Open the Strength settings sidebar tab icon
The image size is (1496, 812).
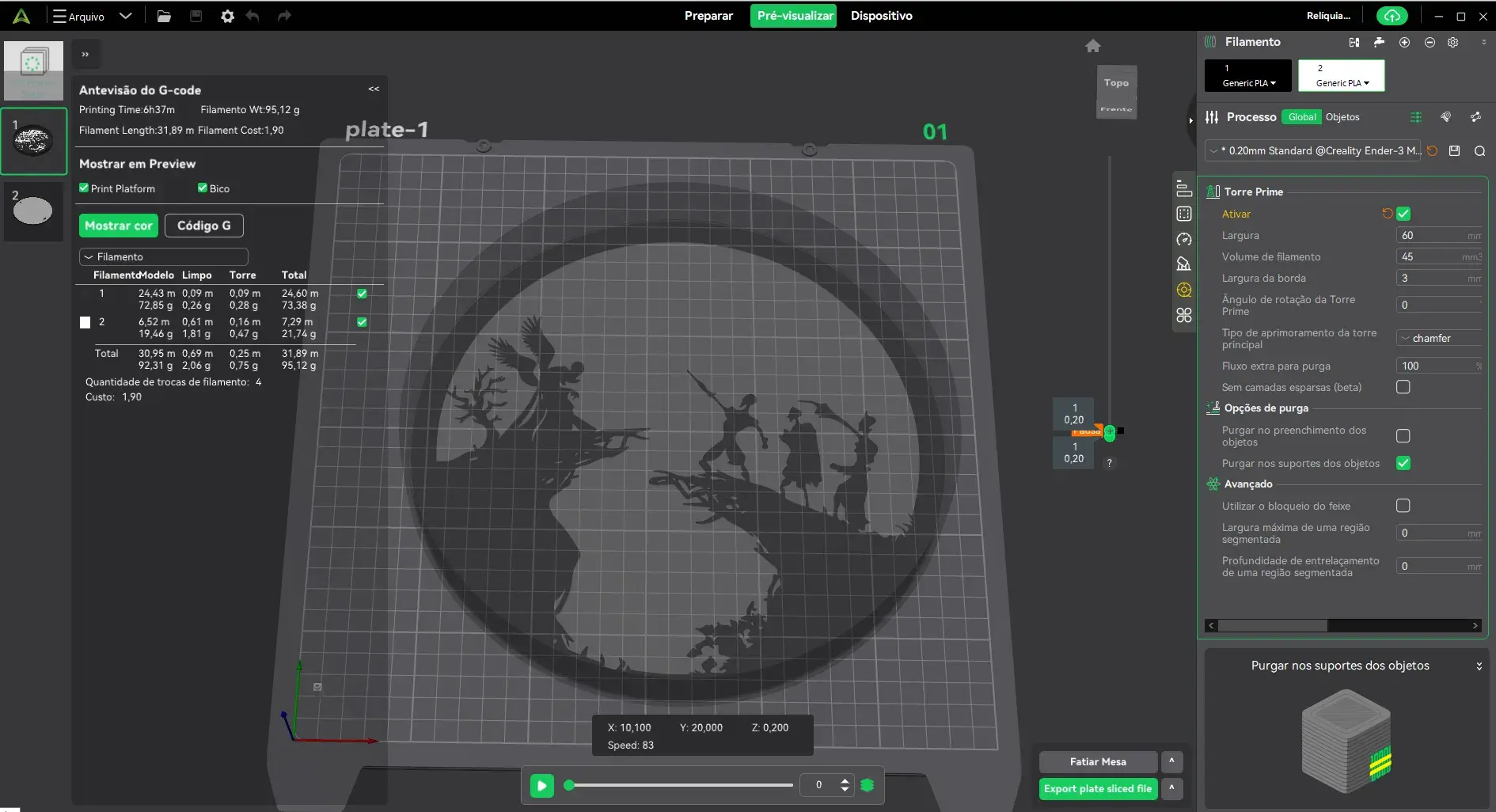pyautogui.click(x=1184, y=214)
